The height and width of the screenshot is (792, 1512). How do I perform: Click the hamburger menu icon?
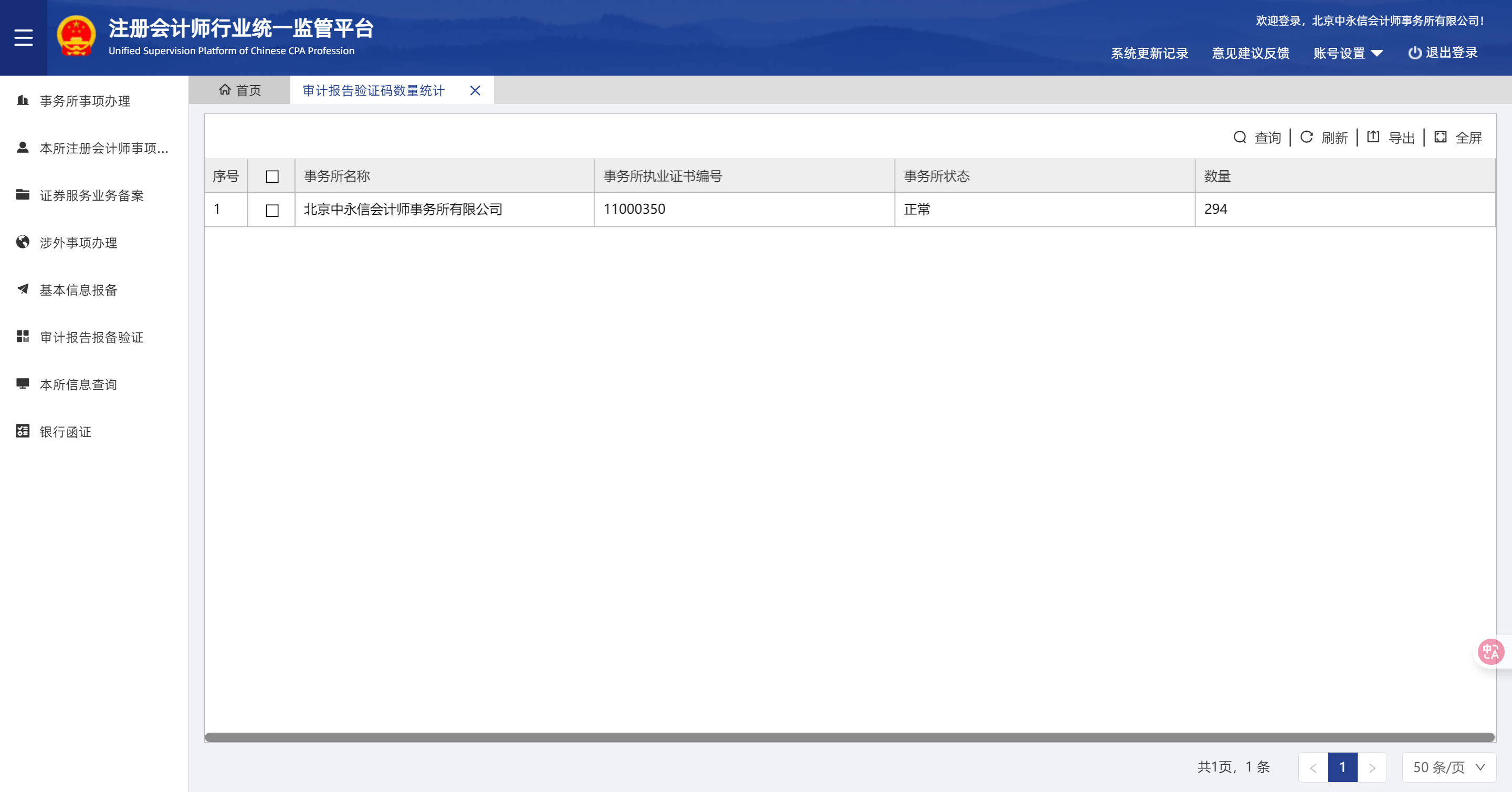click(24, 38)
